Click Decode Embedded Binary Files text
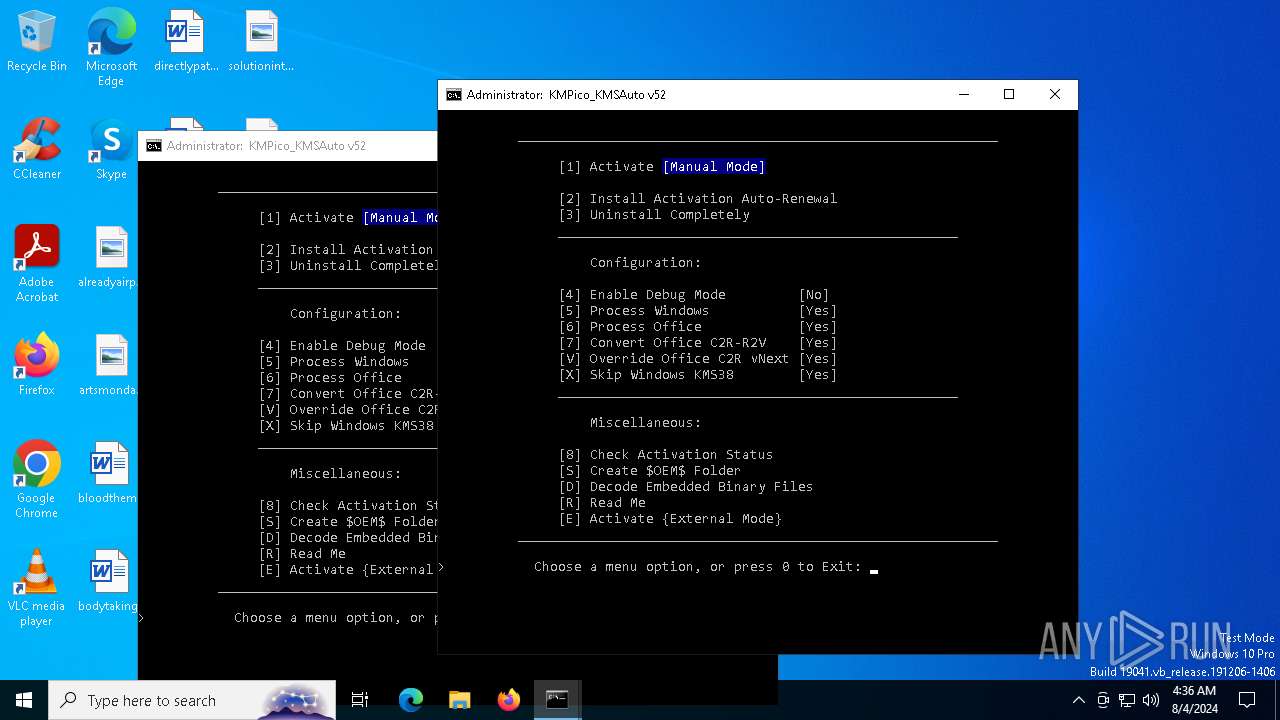The width and height of the screenshot is (1280, 720). click(x=701, y=487)
